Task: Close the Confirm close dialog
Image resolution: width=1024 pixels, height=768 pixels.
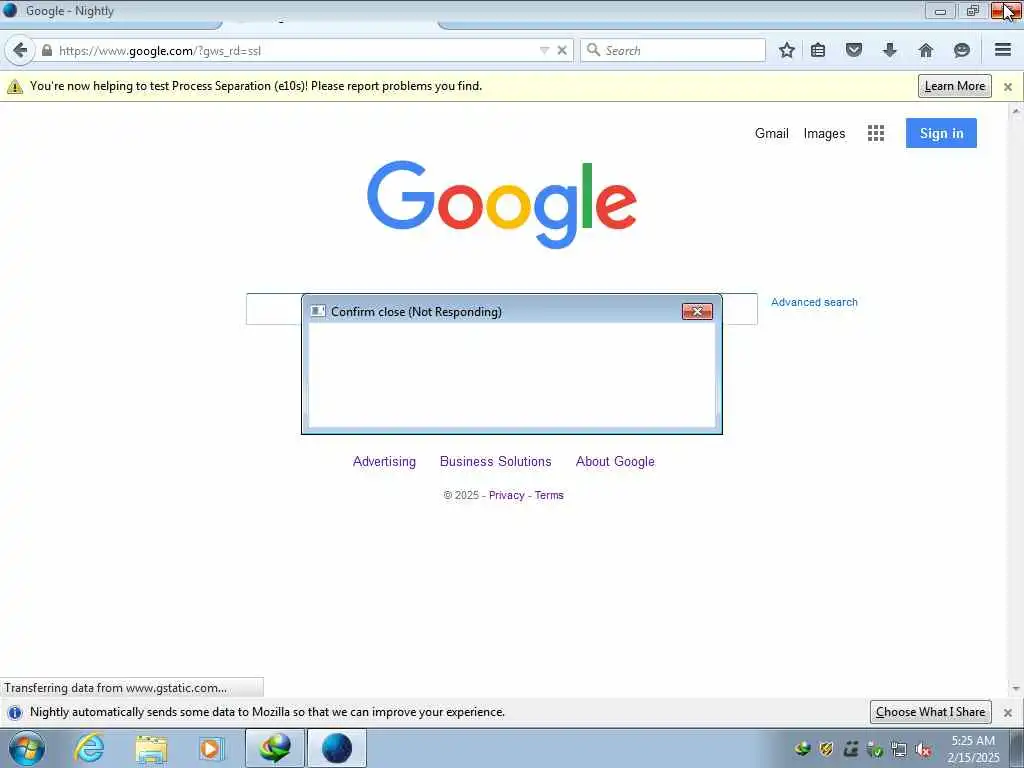Action: (697, 312)
